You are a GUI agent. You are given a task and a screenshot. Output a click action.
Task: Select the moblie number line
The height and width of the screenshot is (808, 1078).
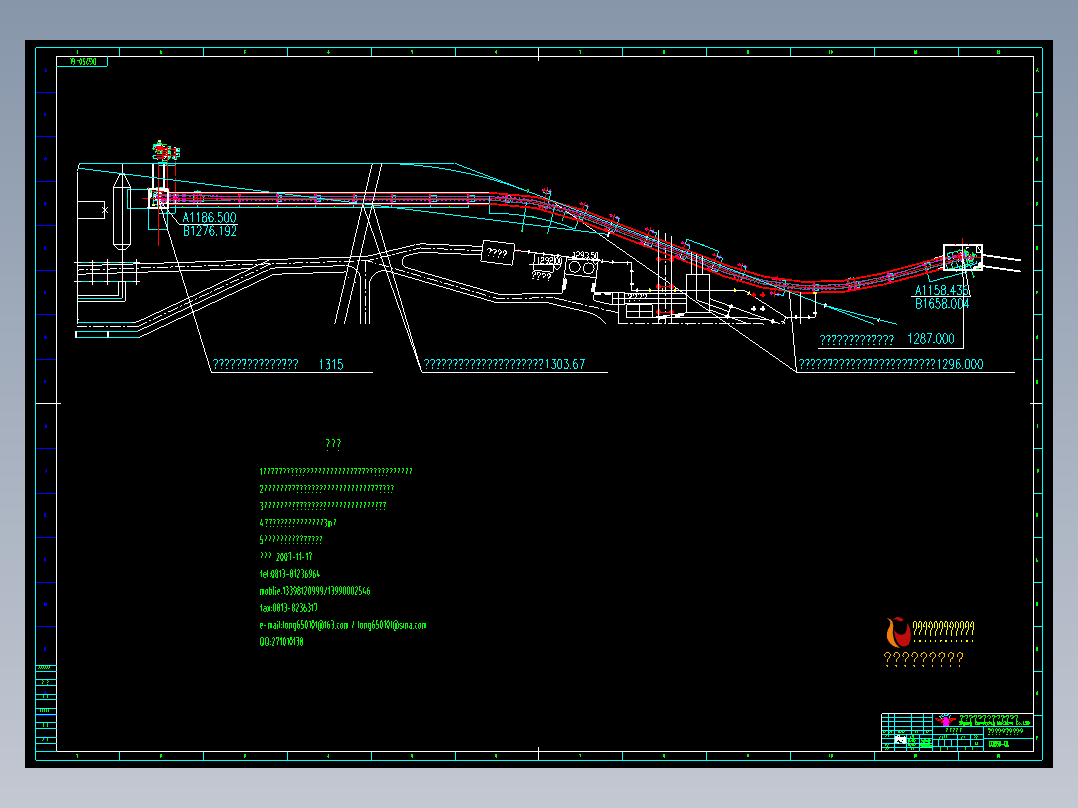pyautogui.click(x=315, y=591)
